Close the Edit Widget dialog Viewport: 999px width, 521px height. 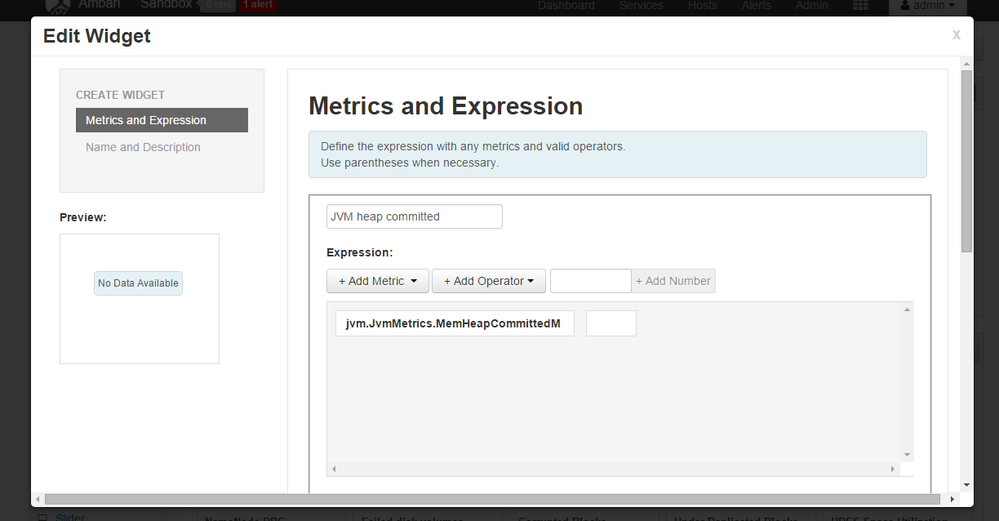(956, 35)
